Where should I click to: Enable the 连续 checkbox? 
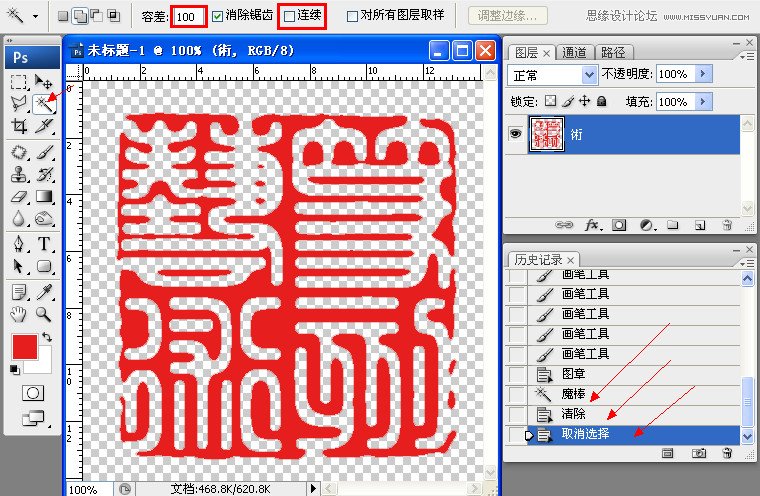click(289, 16)
